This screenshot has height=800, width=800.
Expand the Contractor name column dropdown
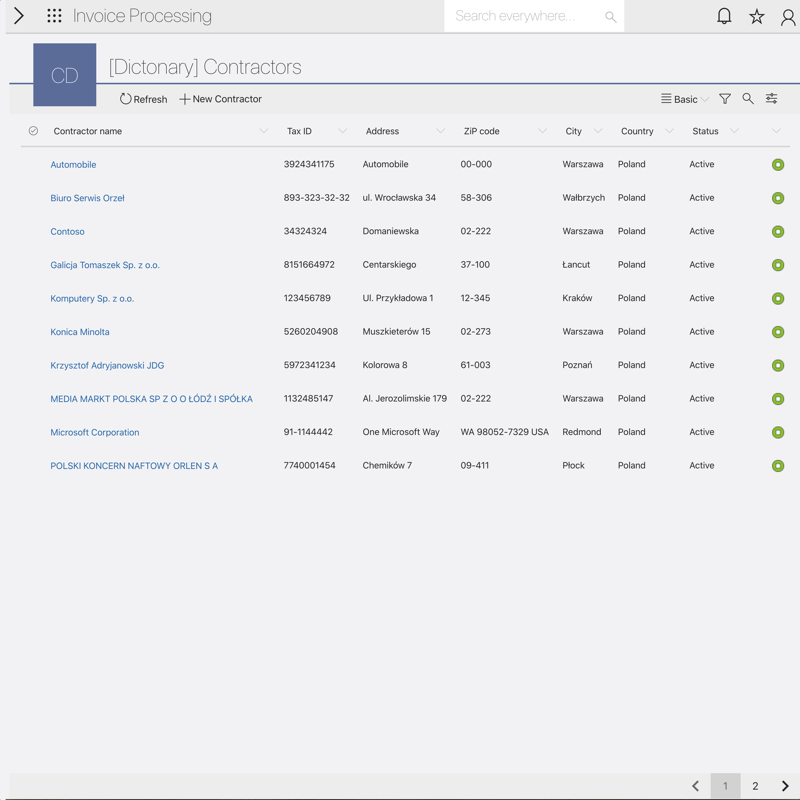click(x=264, y=131)
